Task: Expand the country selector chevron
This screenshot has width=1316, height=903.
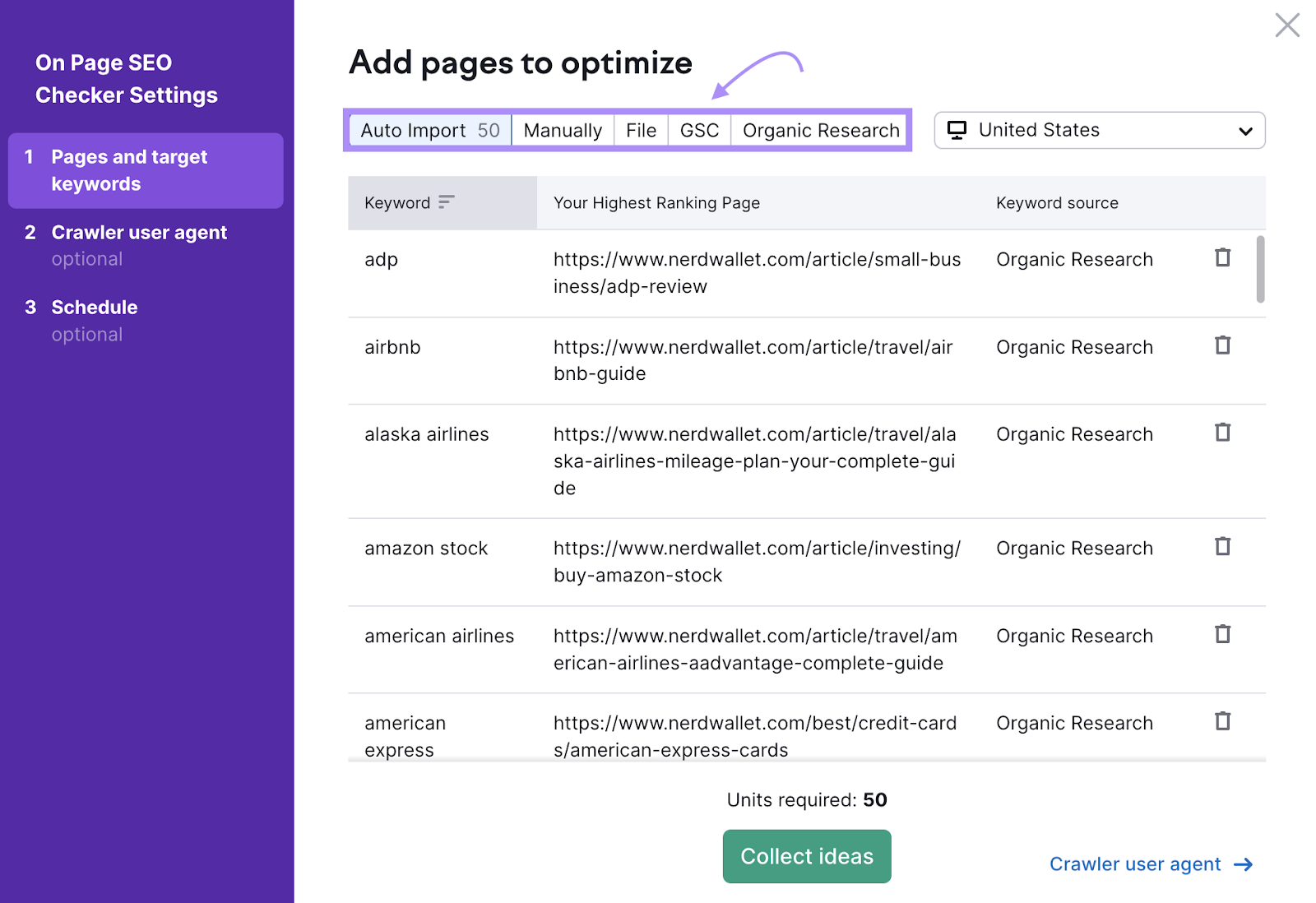Action: pos(1243,130)
